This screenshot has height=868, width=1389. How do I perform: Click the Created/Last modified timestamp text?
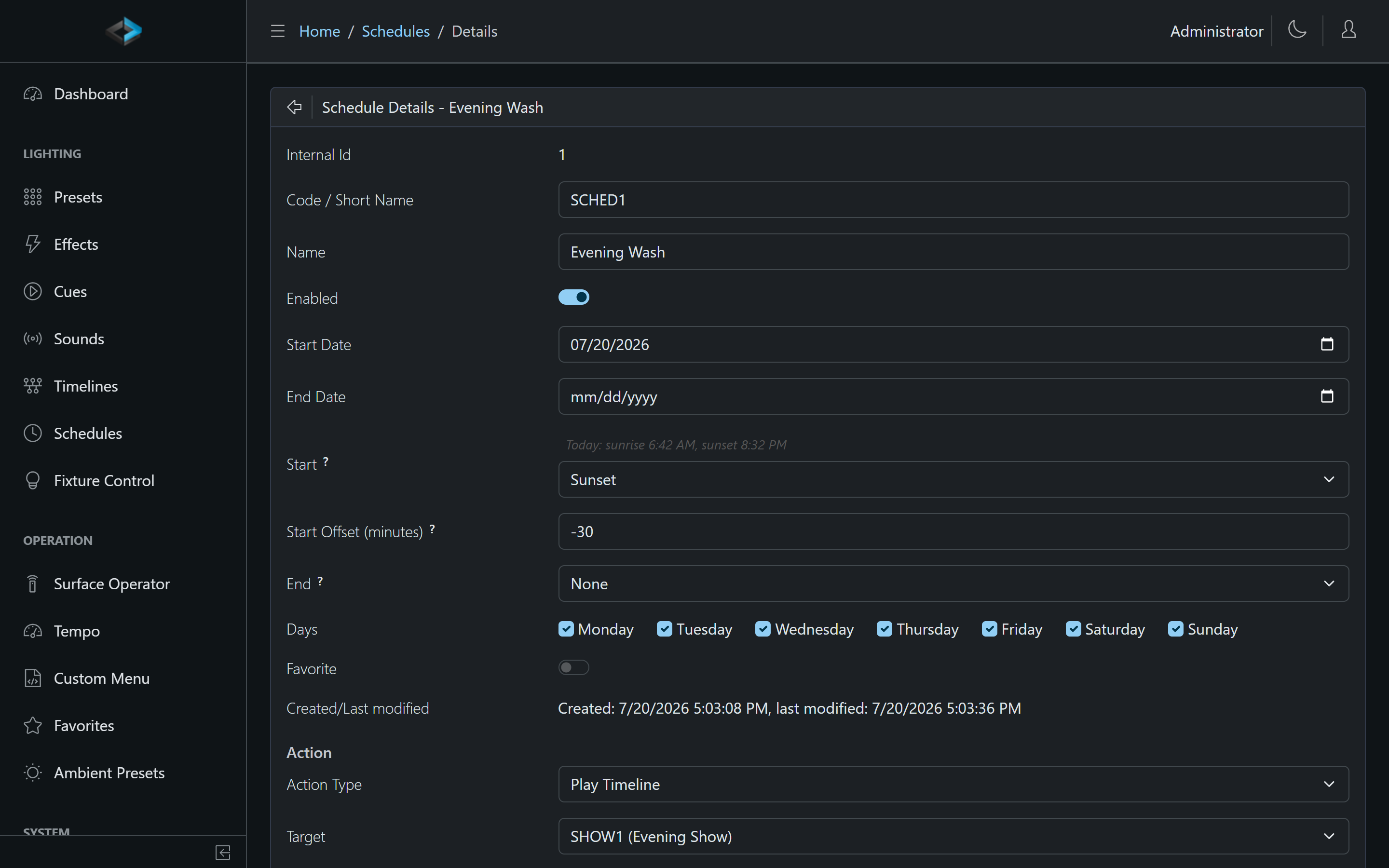click(789, 708)
